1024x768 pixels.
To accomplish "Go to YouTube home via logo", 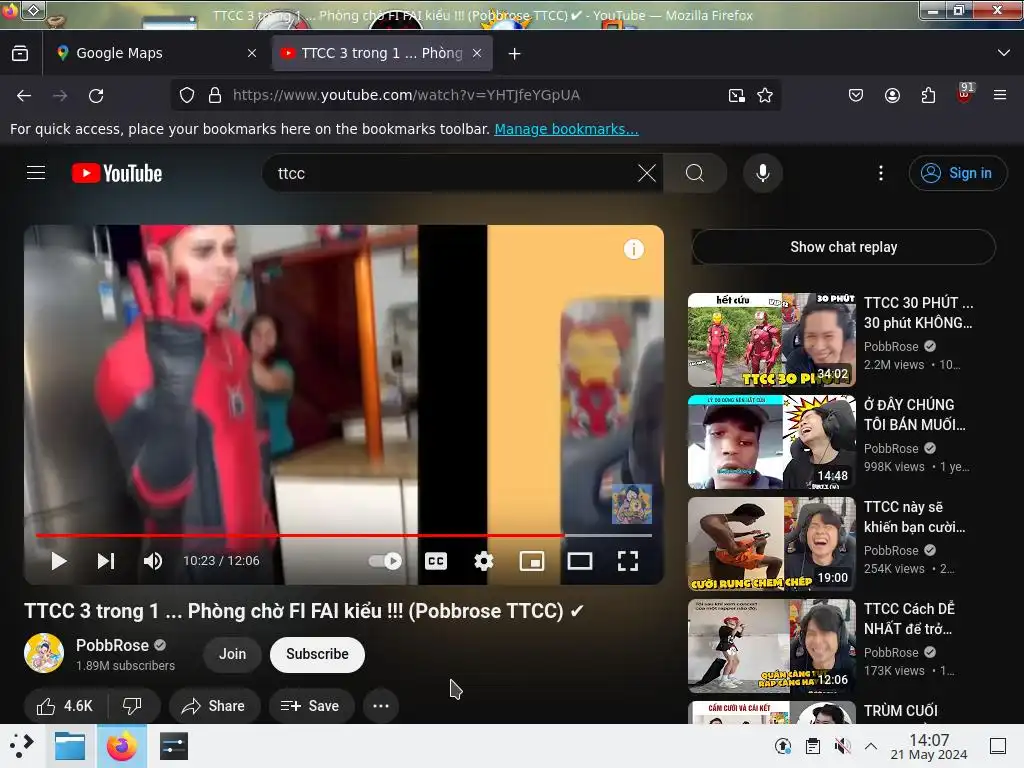I will coord(117,173).
